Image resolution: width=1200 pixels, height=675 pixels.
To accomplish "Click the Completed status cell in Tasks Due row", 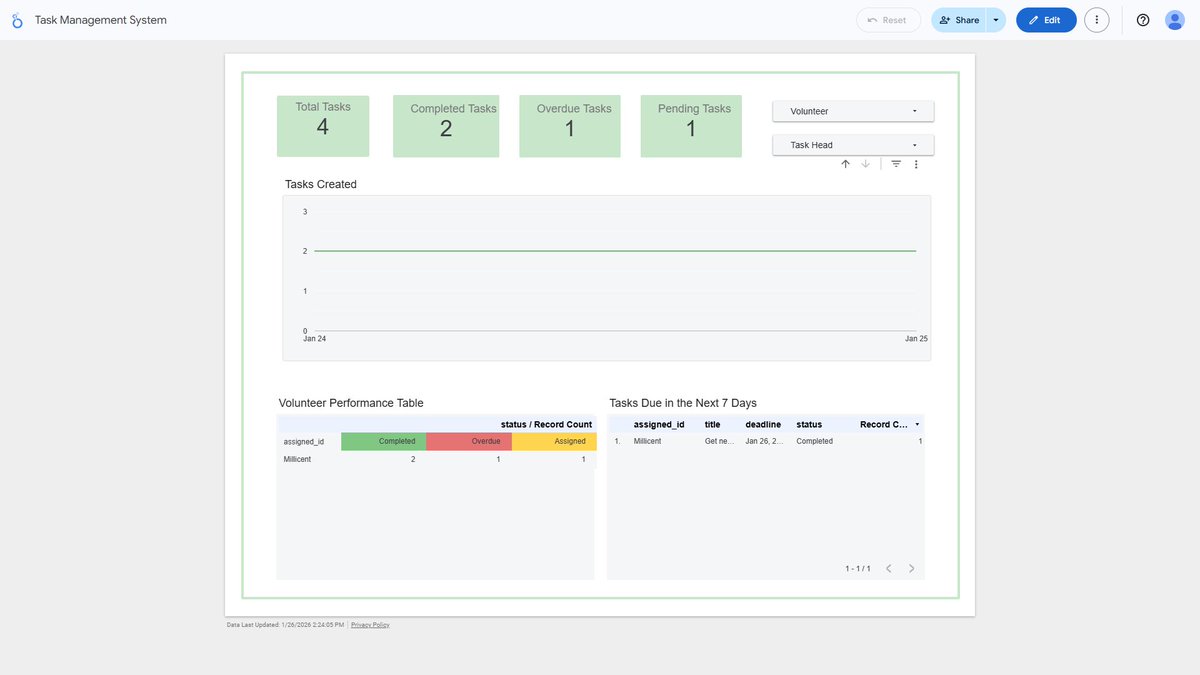I will [814, 441].
